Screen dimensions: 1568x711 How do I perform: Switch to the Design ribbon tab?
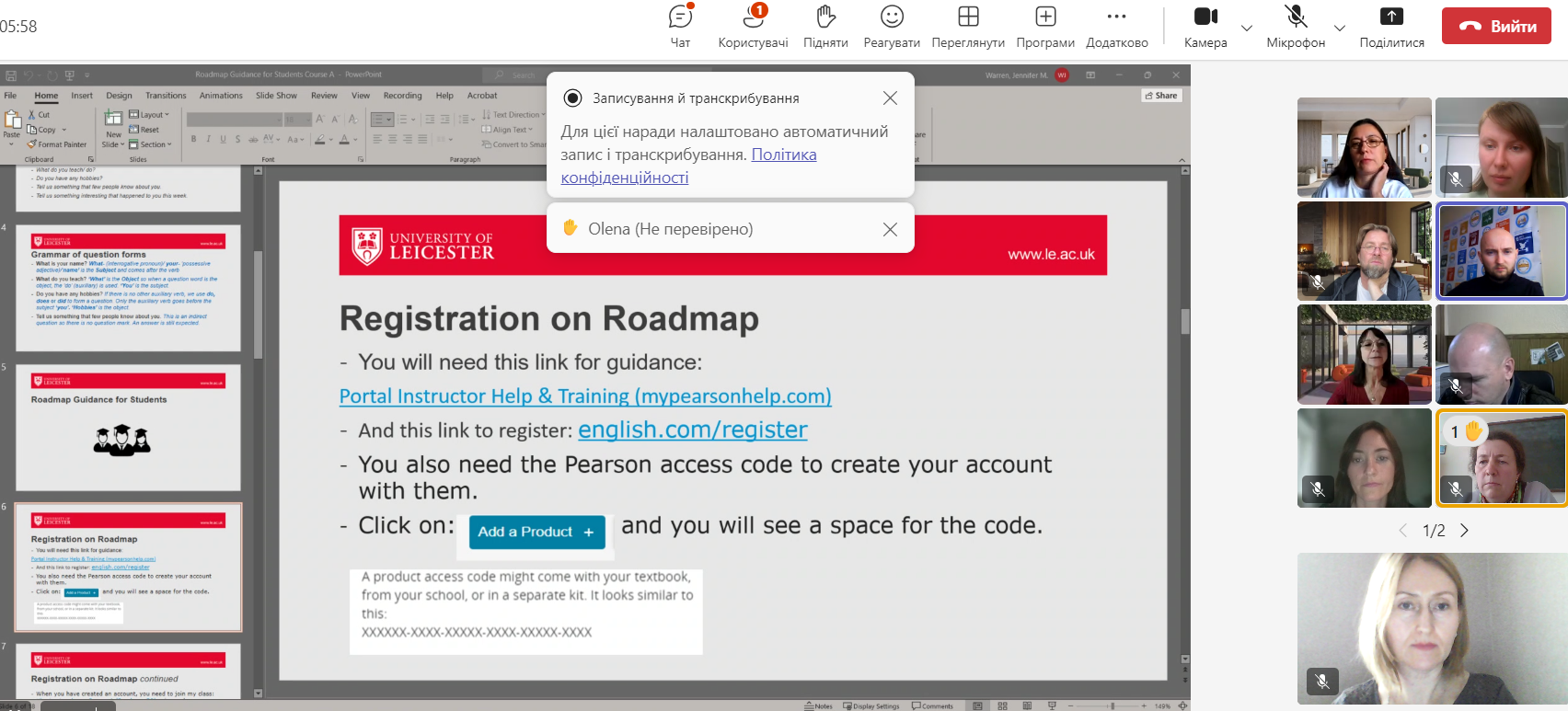pos(119,96)
